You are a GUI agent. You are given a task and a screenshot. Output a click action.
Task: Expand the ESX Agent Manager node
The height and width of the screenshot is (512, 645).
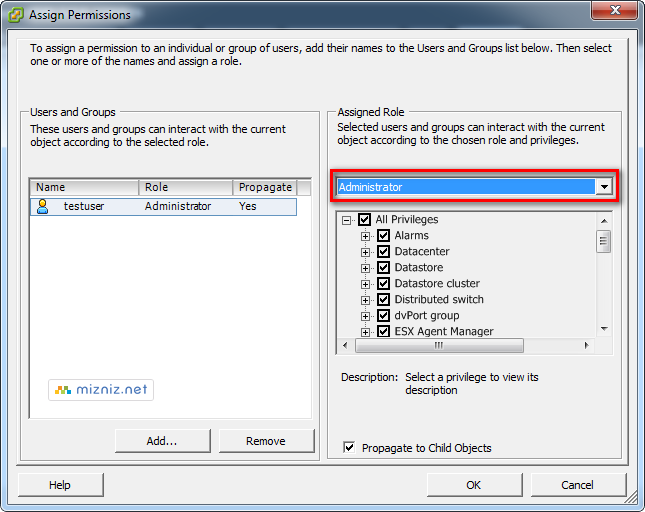click(365, 332)
